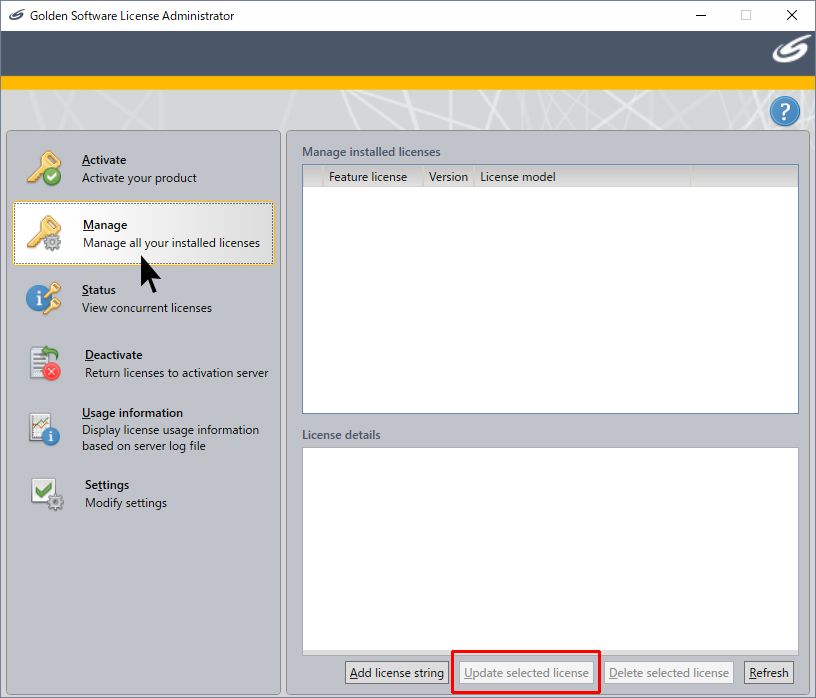Choose the 'Return licenses to activation server' text
This screenshot has height=698, width=816.
tap(176, 373)
